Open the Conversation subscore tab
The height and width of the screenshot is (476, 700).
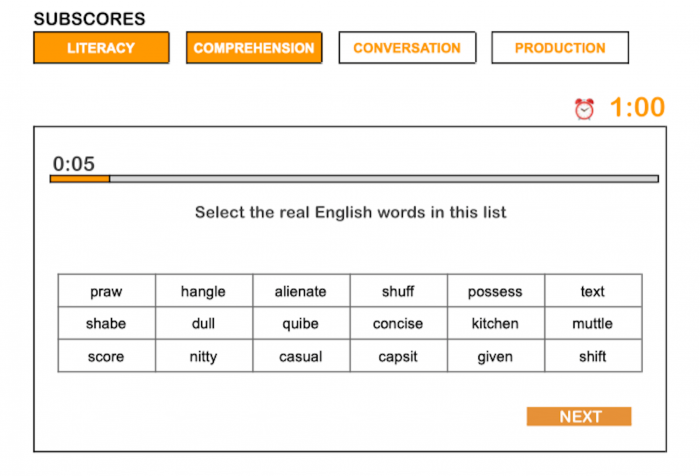(407, 48)
